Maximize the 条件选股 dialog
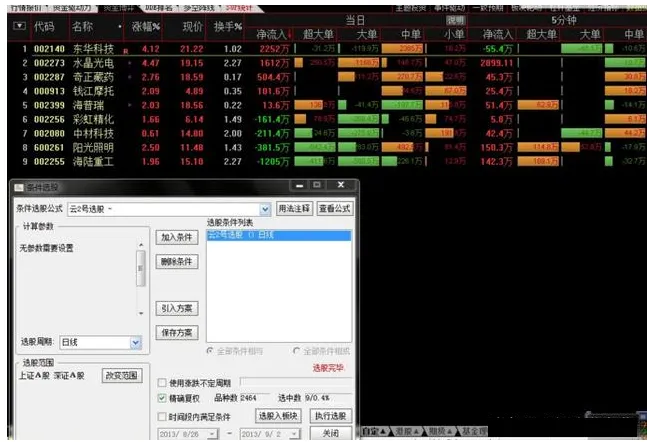647x442 pixels. [x=317, y=185]
